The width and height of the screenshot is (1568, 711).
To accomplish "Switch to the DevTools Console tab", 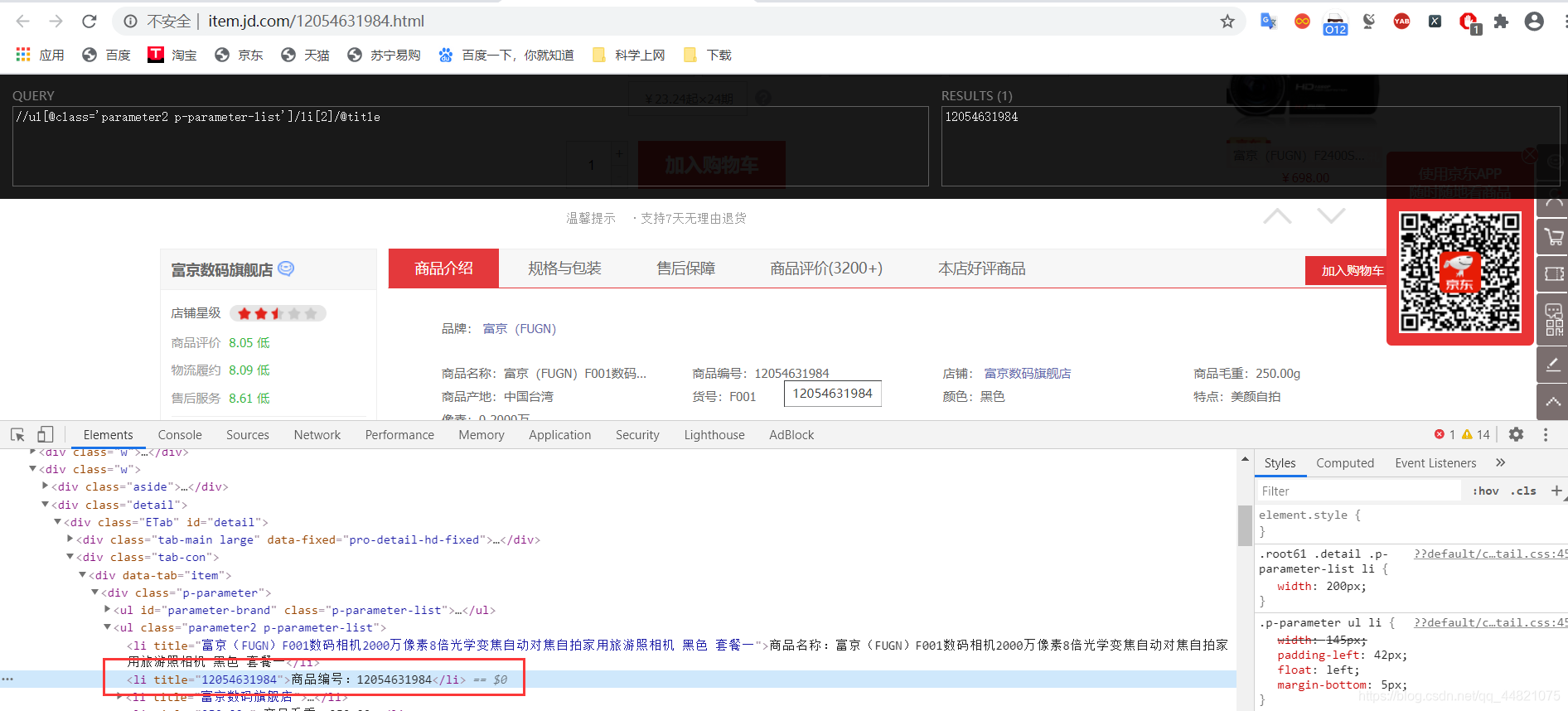I will [180, 434].
